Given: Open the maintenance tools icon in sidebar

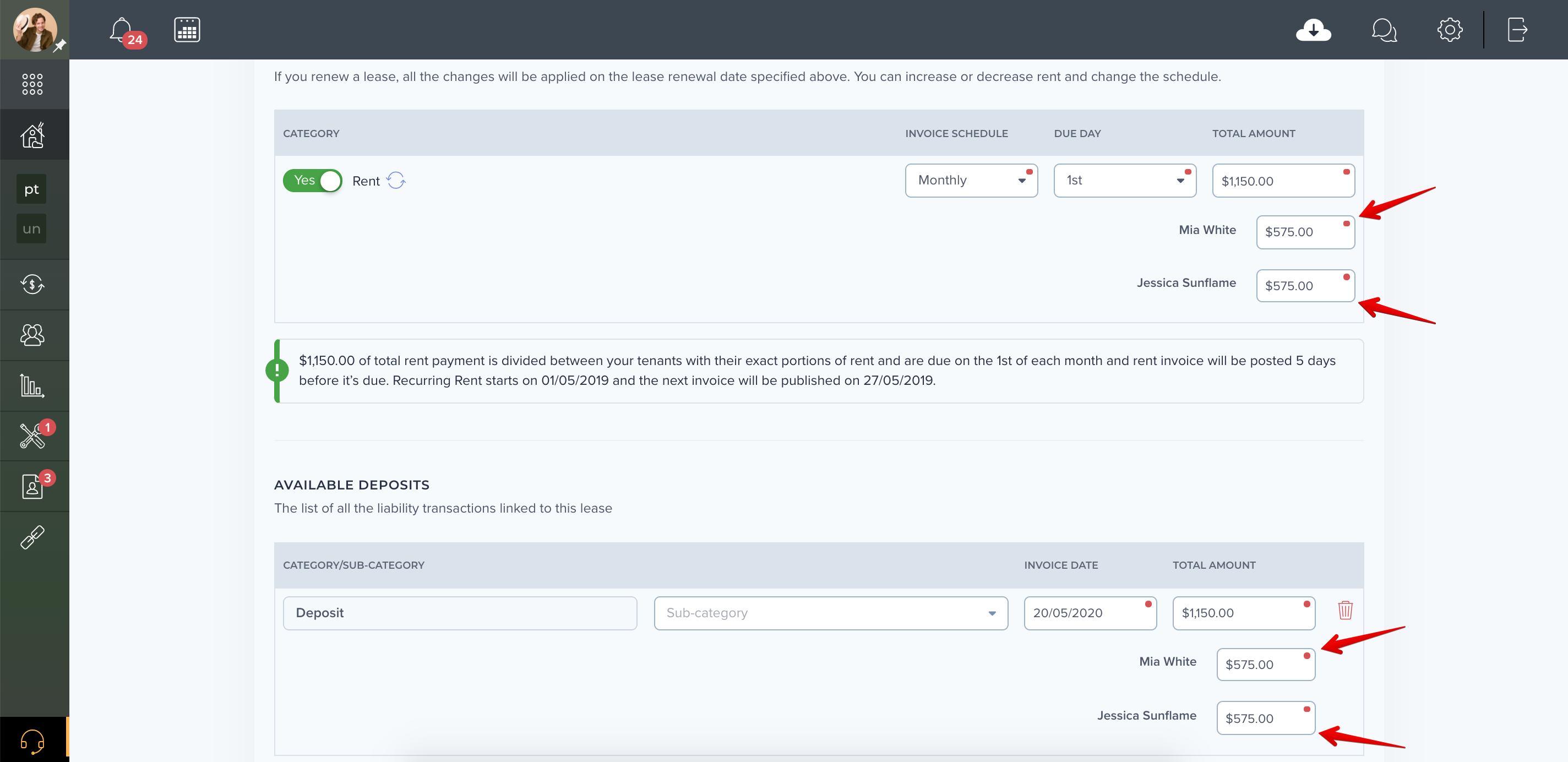Looking at the screenshot, I should (x=32, y=436).
